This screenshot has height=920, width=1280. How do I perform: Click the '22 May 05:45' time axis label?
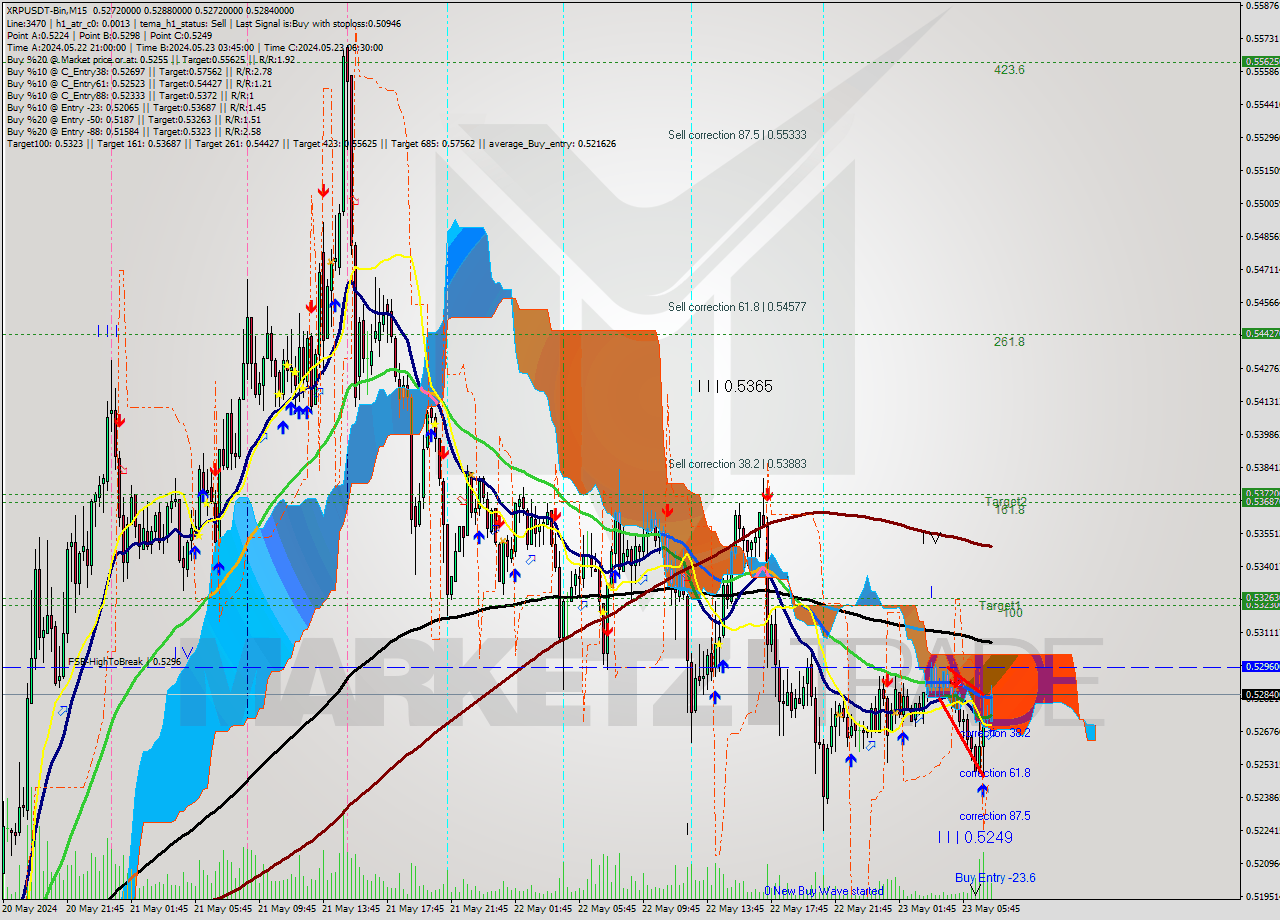(607, 909)
